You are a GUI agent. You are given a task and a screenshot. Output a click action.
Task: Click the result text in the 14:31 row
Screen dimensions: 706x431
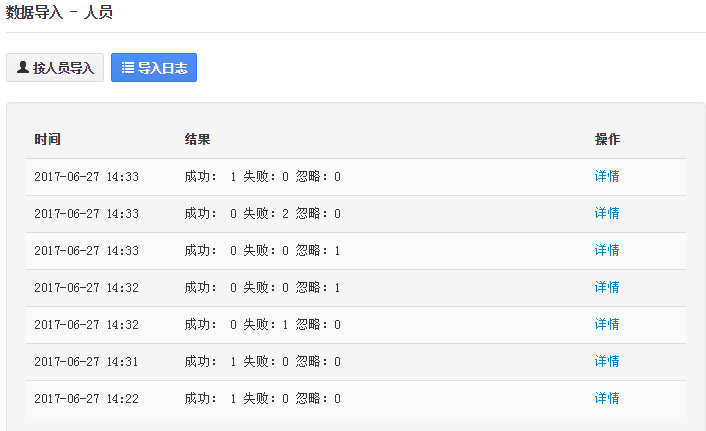262,362
